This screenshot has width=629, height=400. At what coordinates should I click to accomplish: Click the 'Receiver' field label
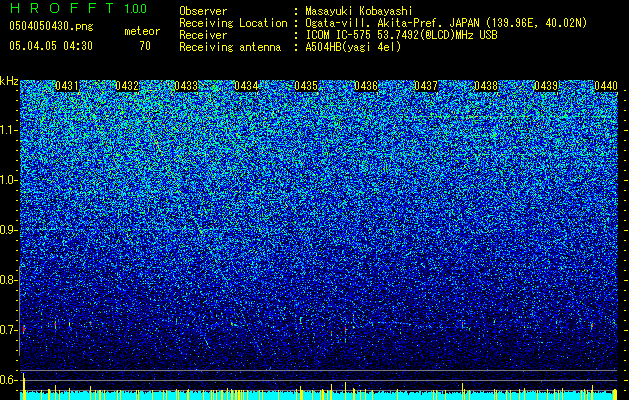(203, 35)
